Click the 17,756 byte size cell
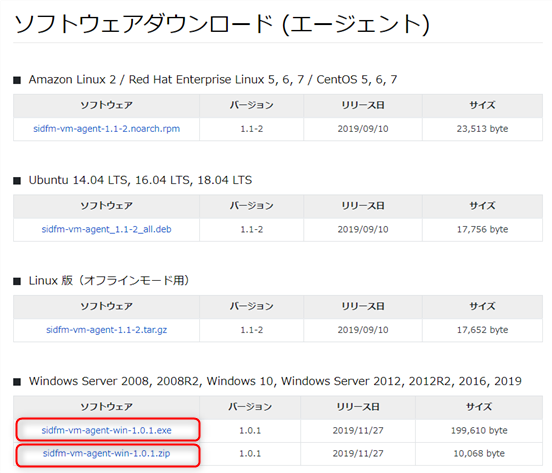Viewport: 552px width, 473px height. point(482,229)
